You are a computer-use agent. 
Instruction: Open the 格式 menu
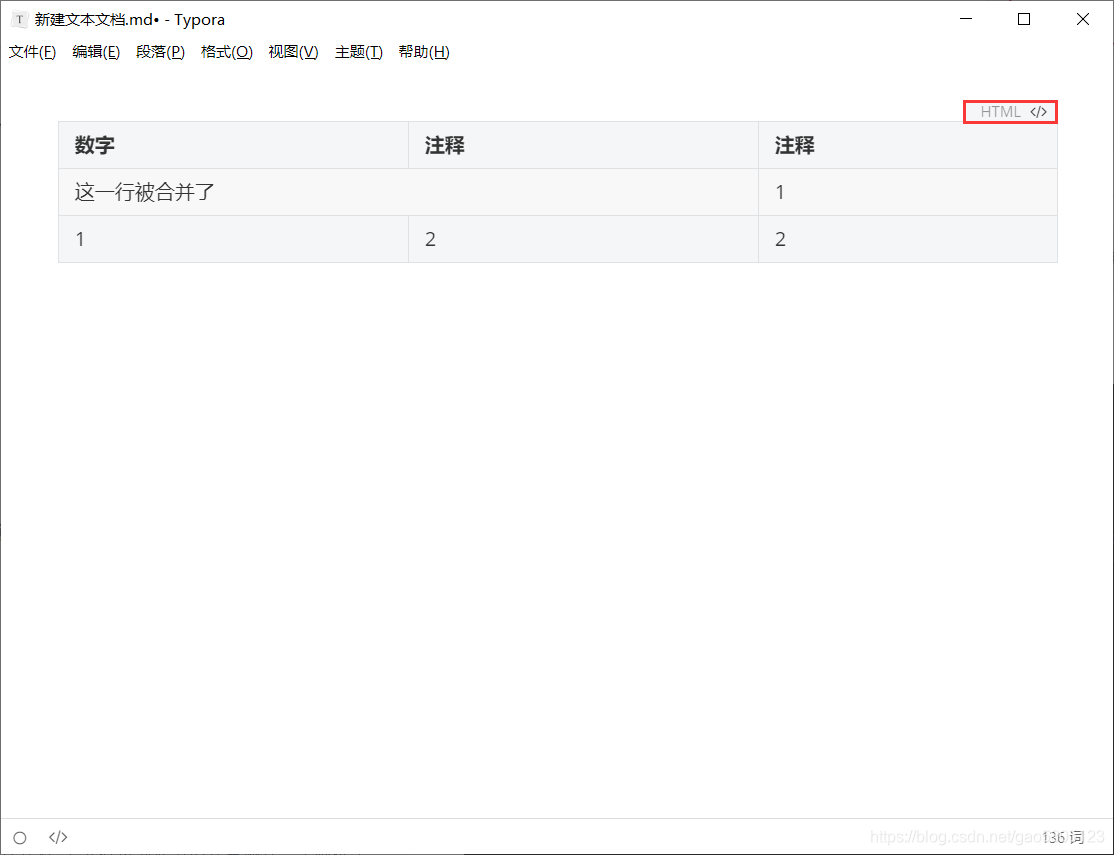pyautogui.click(x=226, y=52)
